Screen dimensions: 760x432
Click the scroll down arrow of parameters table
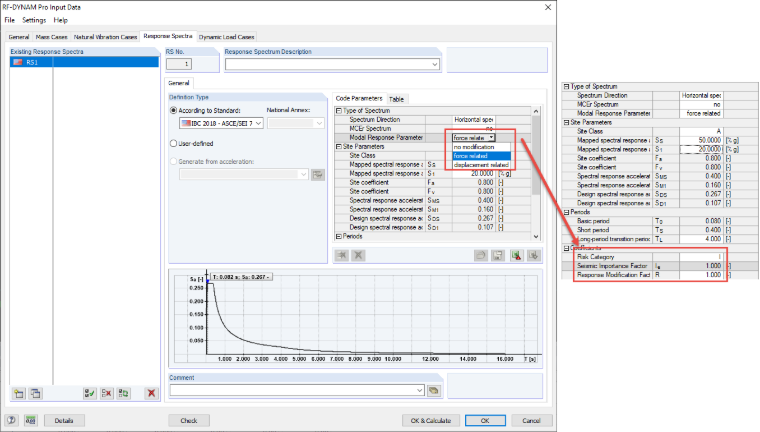(x=536, y=237)
